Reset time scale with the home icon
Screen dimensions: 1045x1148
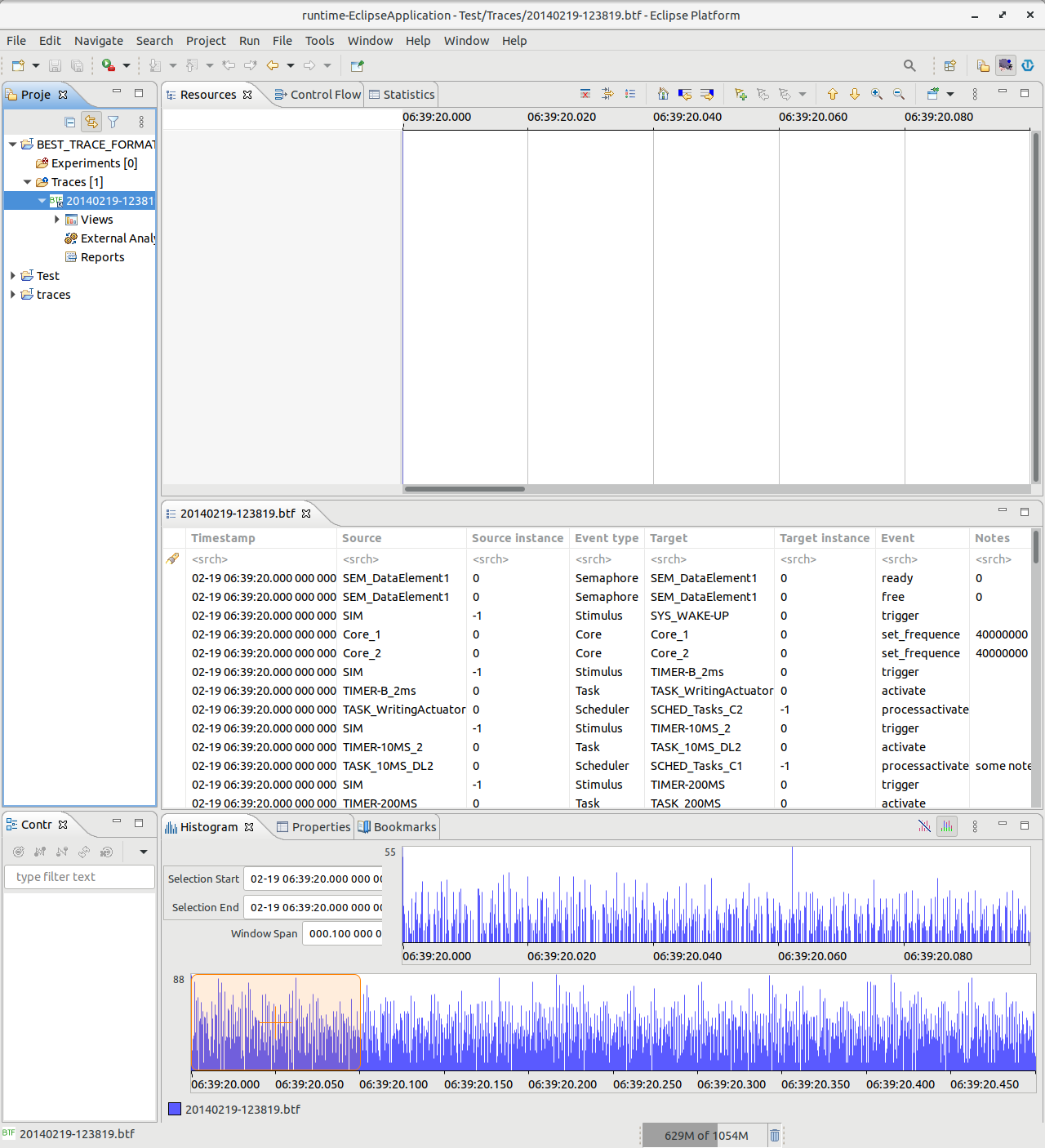(663, 95)
